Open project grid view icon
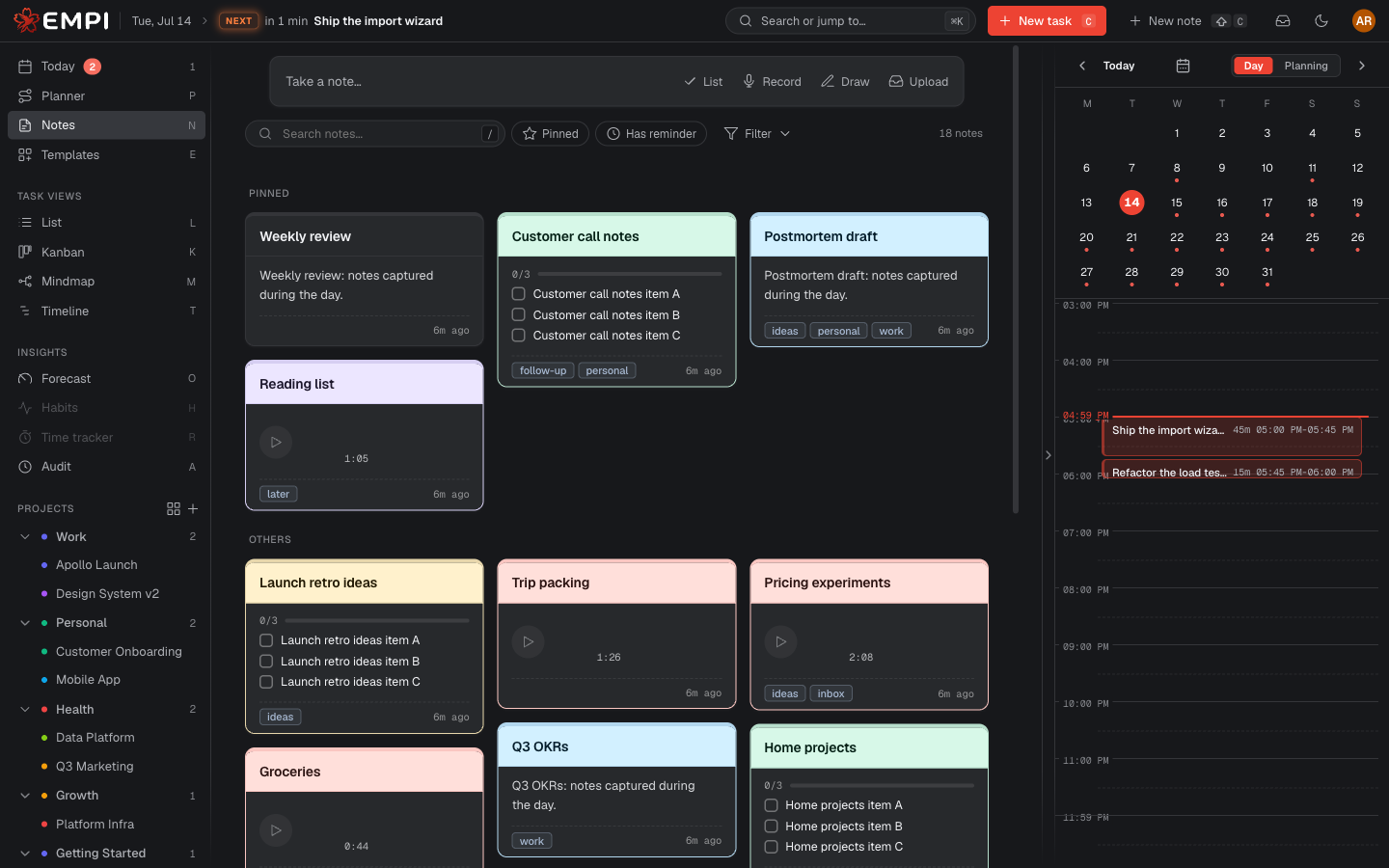Image resolution: width=1389 pixels, height=868 pixels. [174, 508]
